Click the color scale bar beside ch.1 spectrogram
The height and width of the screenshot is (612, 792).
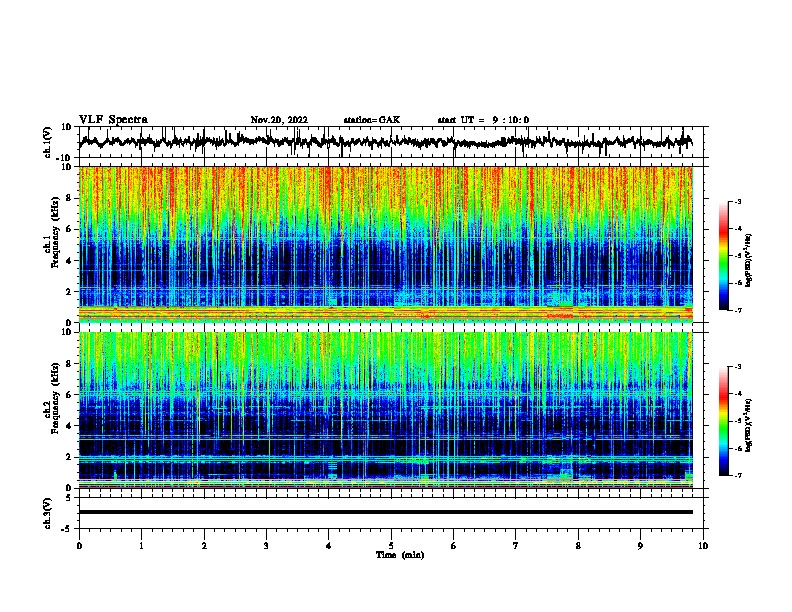[x=724, y=256]
